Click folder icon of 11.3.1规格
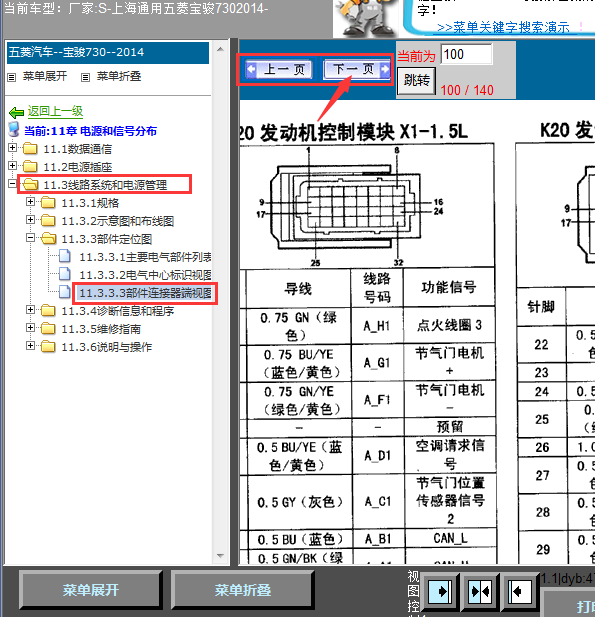595x617 pixels. (48, 203)
